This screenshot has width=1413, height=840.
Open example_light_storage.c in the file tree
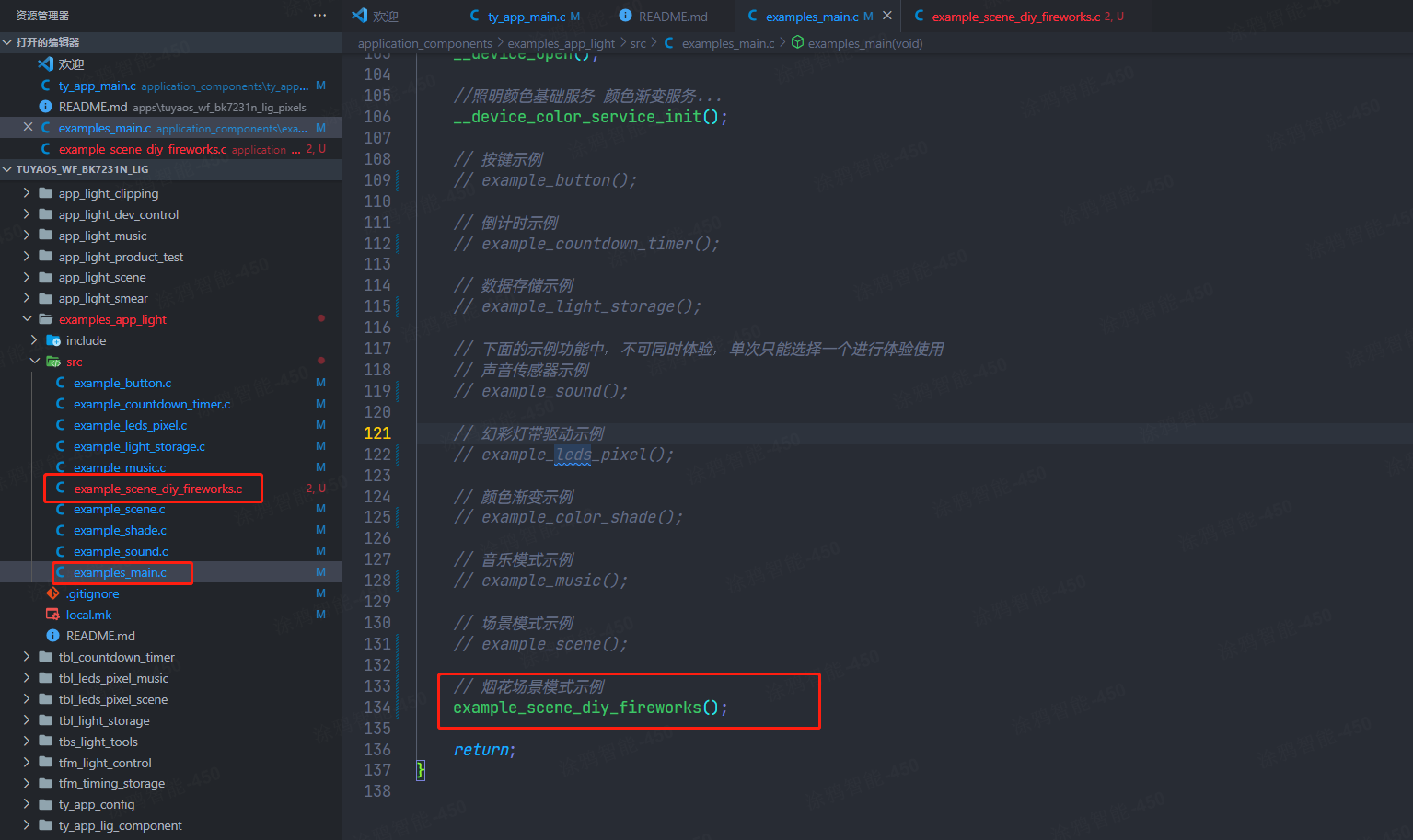tap(139, 446)
